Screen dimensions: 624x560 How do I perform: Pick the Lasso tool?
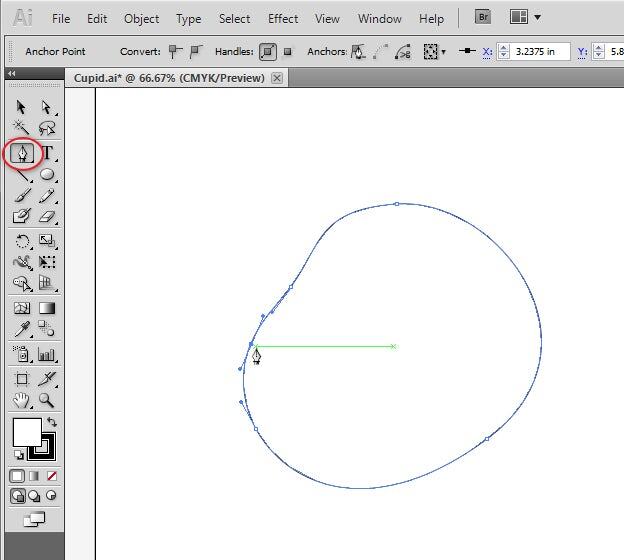point(47,128)
